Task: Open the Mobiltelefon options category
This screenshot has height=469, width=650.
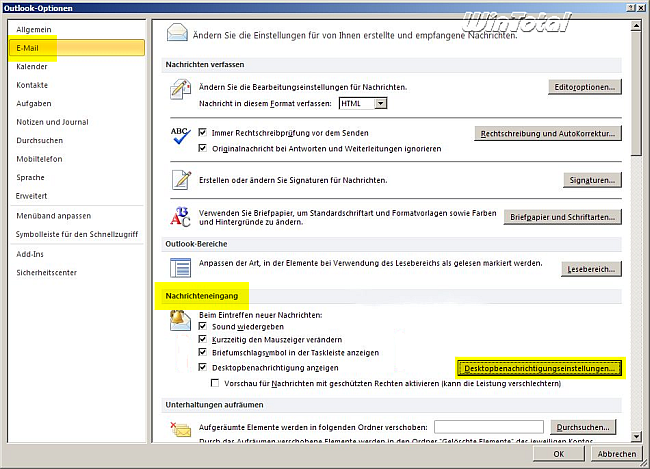Action: tap(77, 159)
